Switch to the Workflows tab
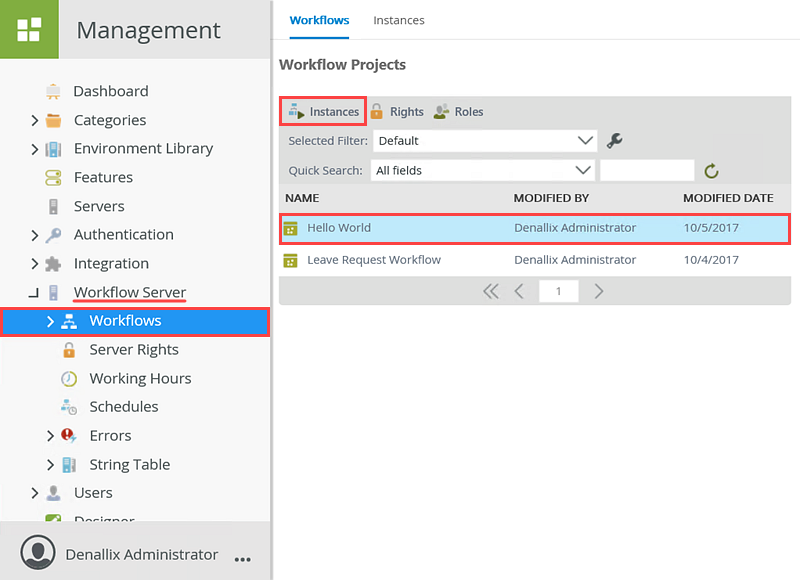Viewport: 800px width, 580px height. (x=319, y=20)
